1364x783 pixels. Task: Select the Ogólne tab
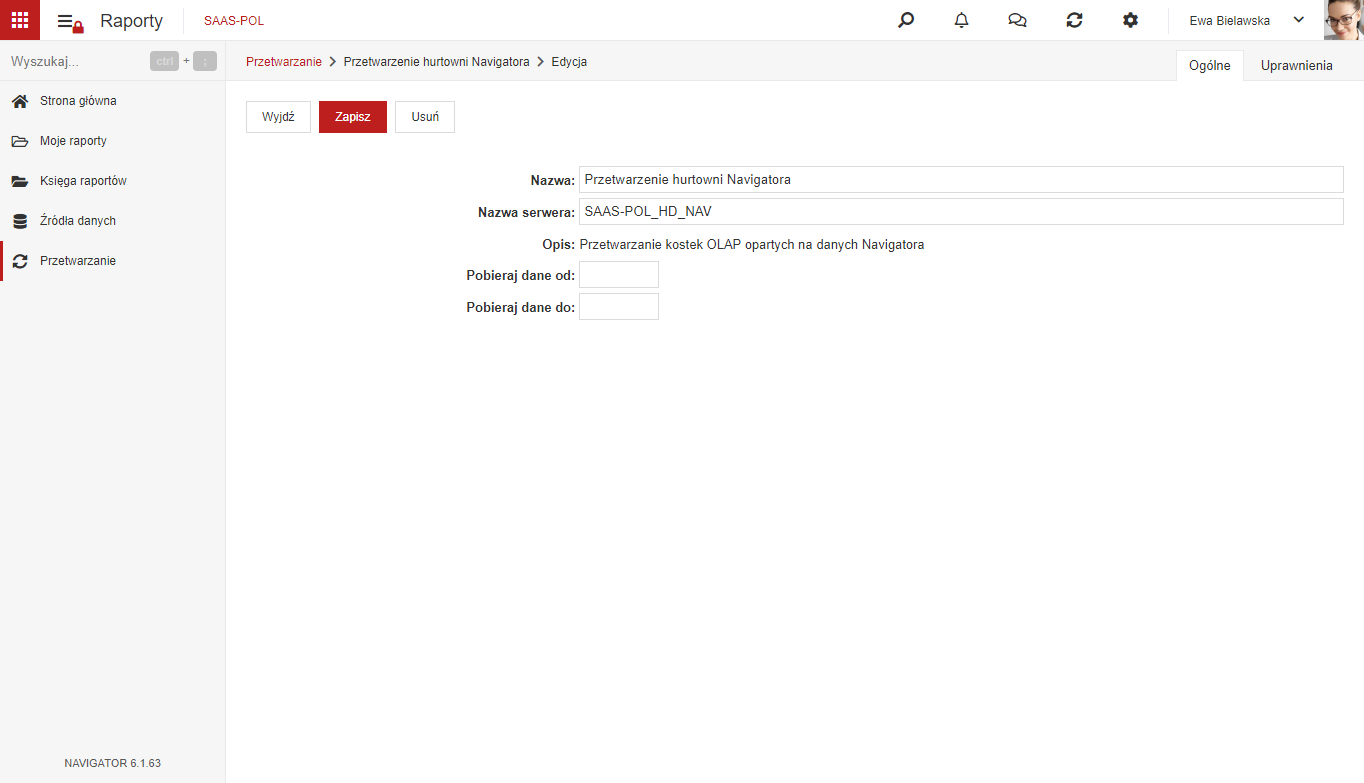(1209, 65)
